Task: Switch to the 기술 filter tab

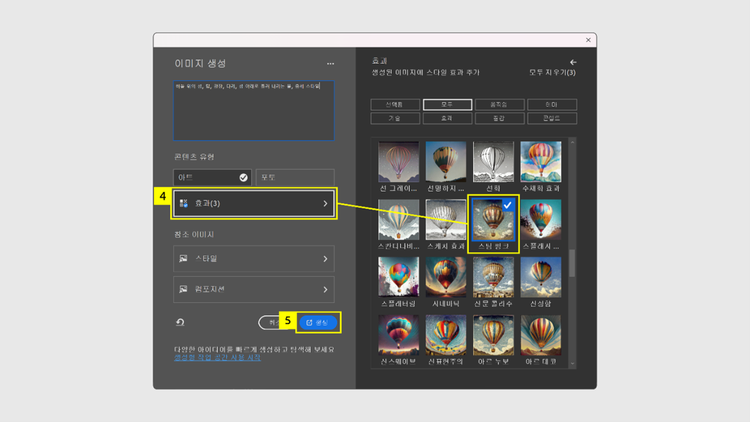Action: tap(395, 118)
